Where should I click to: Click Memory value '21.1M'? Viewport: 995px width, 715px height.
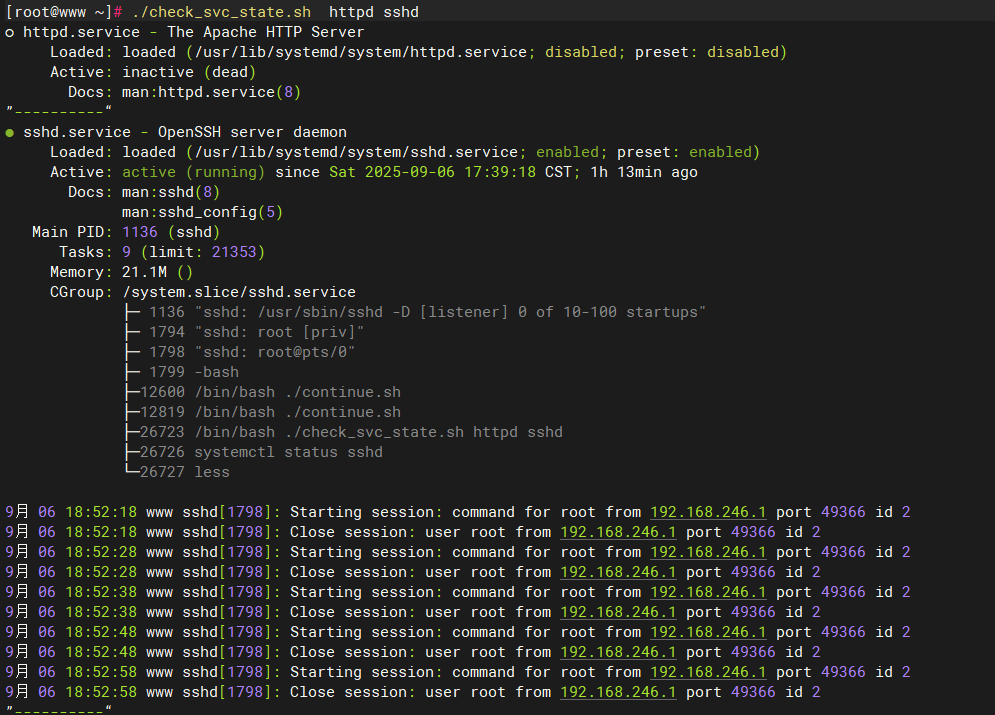(x=144, y=272)
